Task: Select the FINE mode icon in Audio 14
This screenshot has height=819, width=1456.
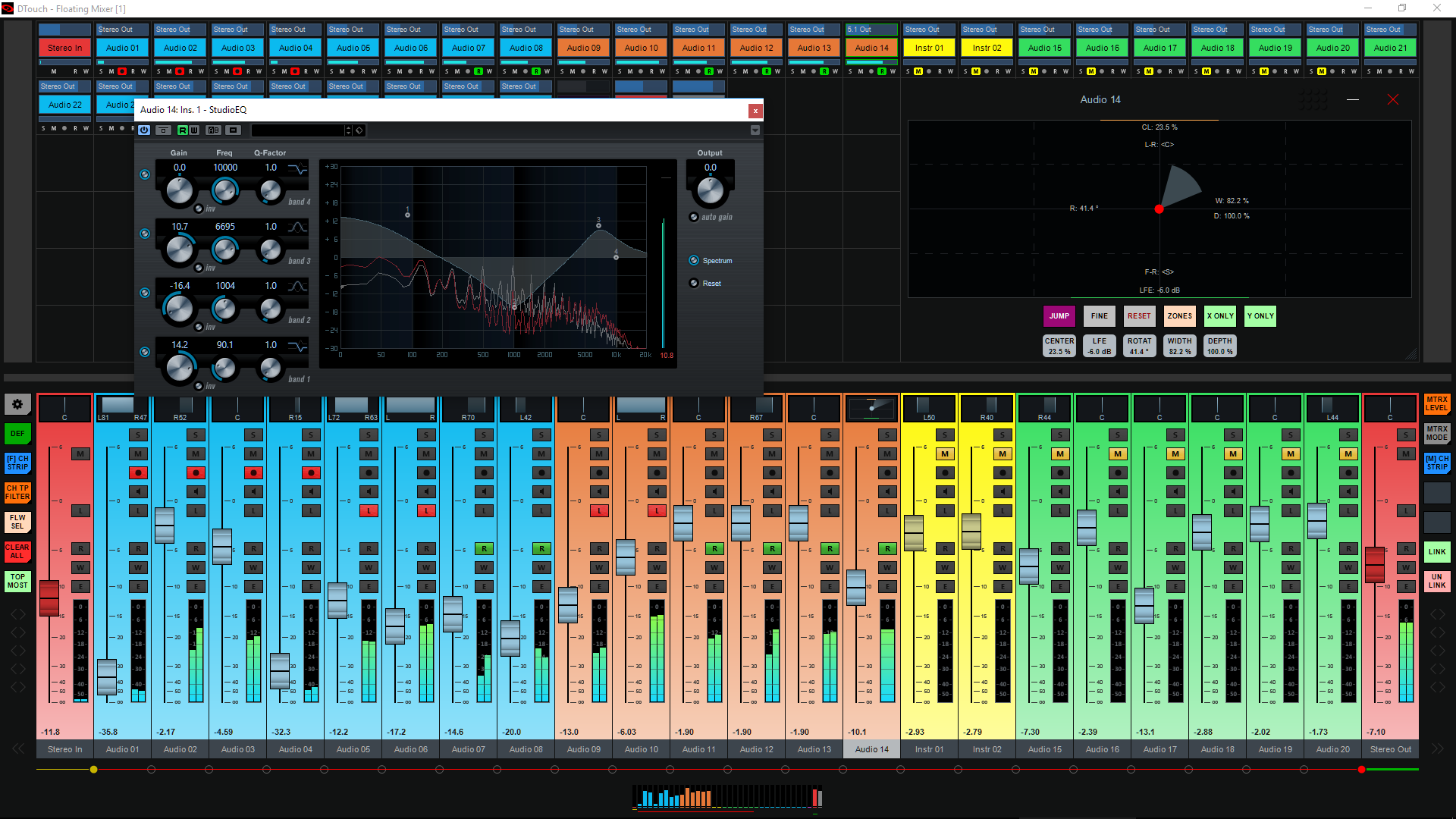Action: coord(1099,316)
